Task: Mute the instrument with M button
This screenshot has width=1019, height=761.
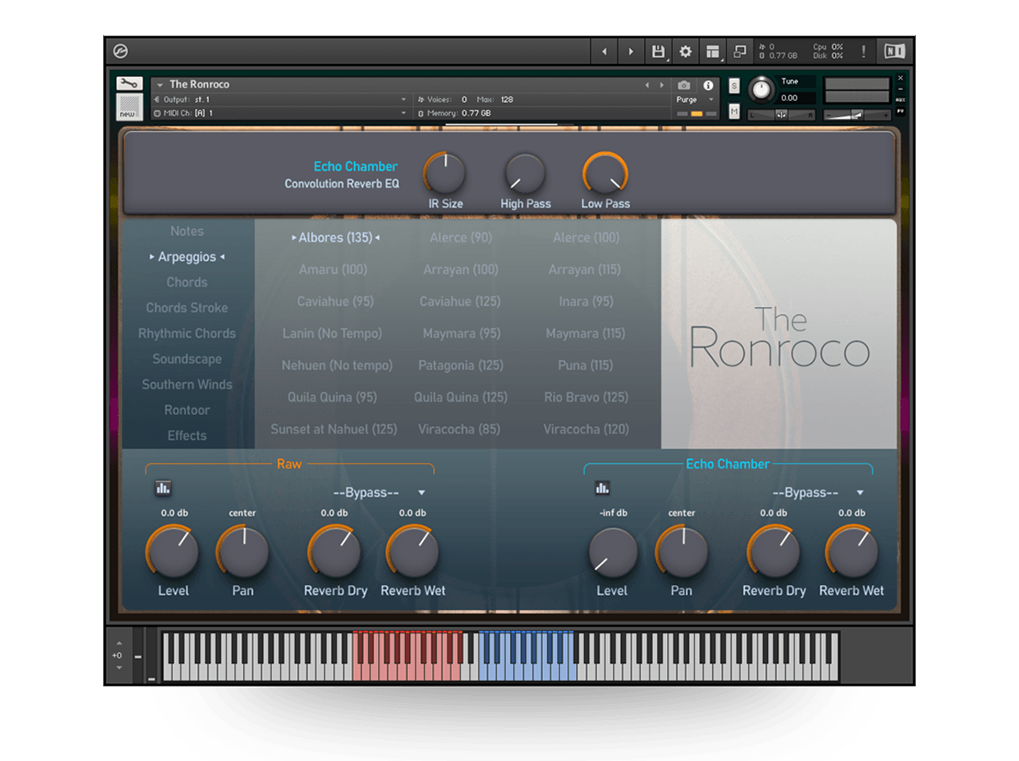Action: click(x=734, y=112)
